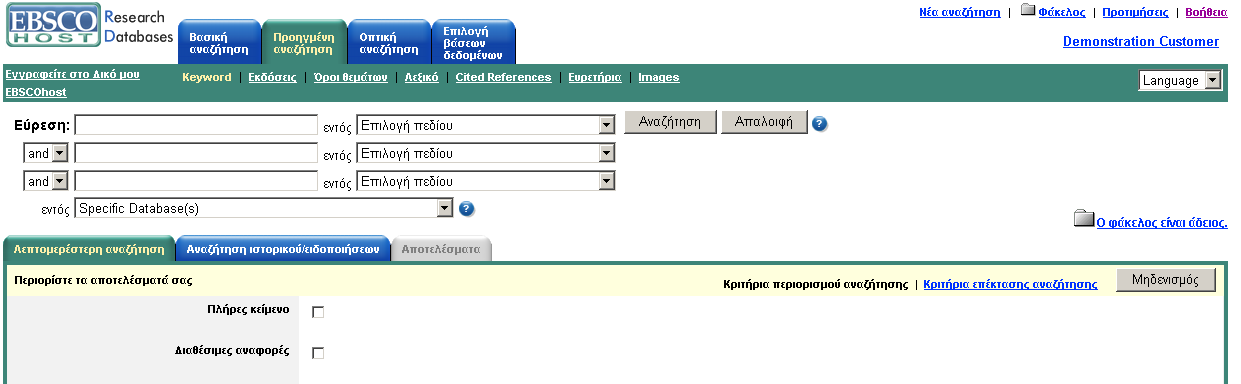Click 'Περιορίστε τα αποτελέσματά σας' heading

tap(103, 280)
